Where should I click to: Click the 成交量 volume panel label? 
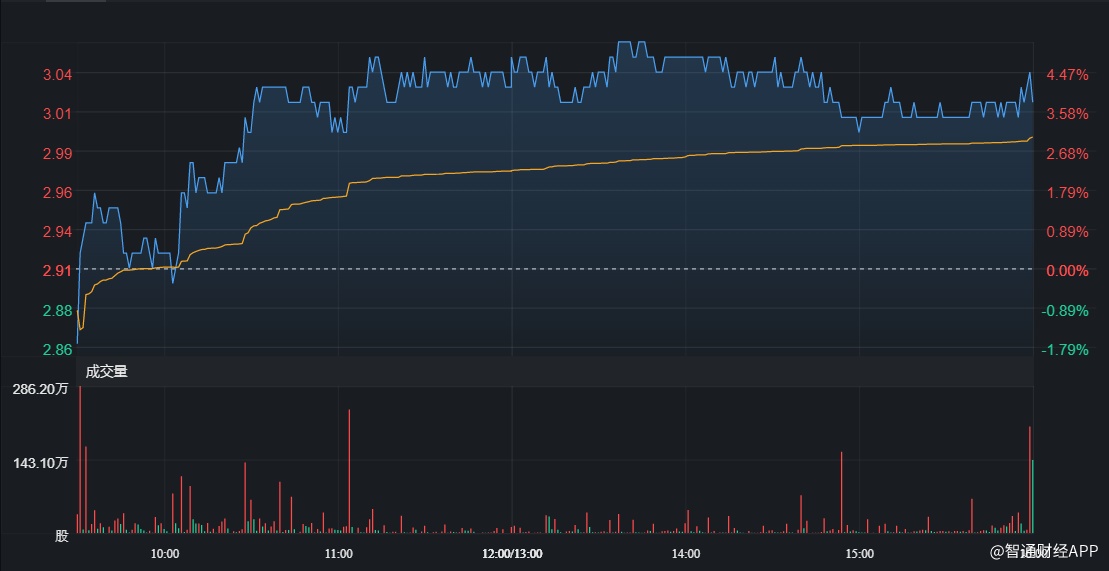107,372
